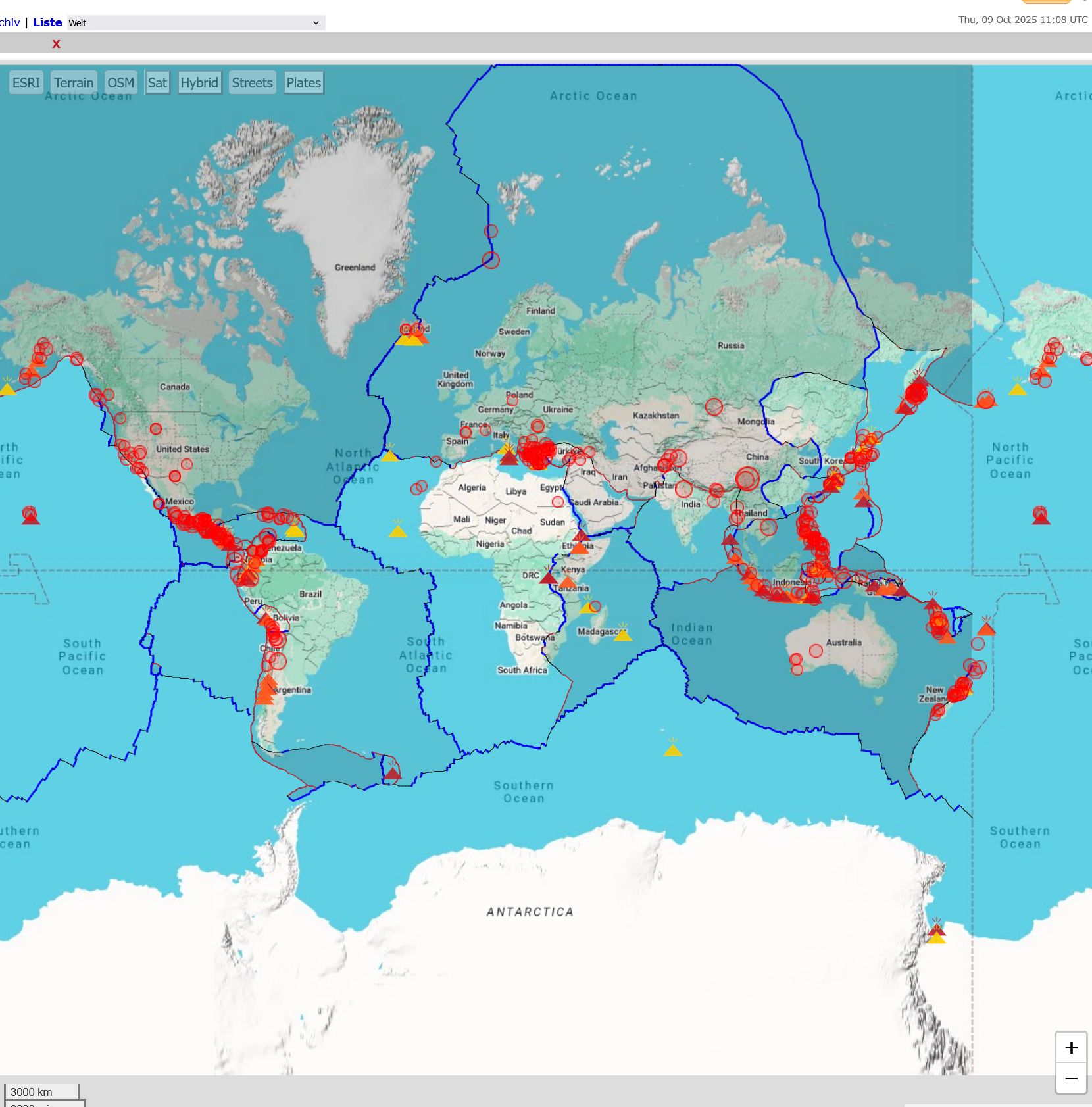Click the earthquake circle in western Mongolia
The width and height of the screenshot is (1092, 1107).
(714, 406)
